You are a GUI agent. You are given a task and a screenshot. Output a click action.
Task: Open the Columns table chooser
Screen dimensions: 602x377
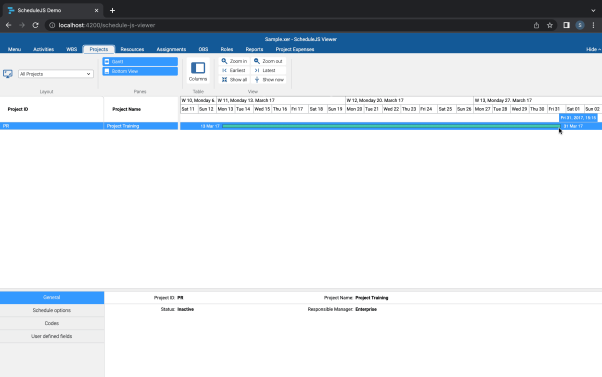[x=198, y=71]
